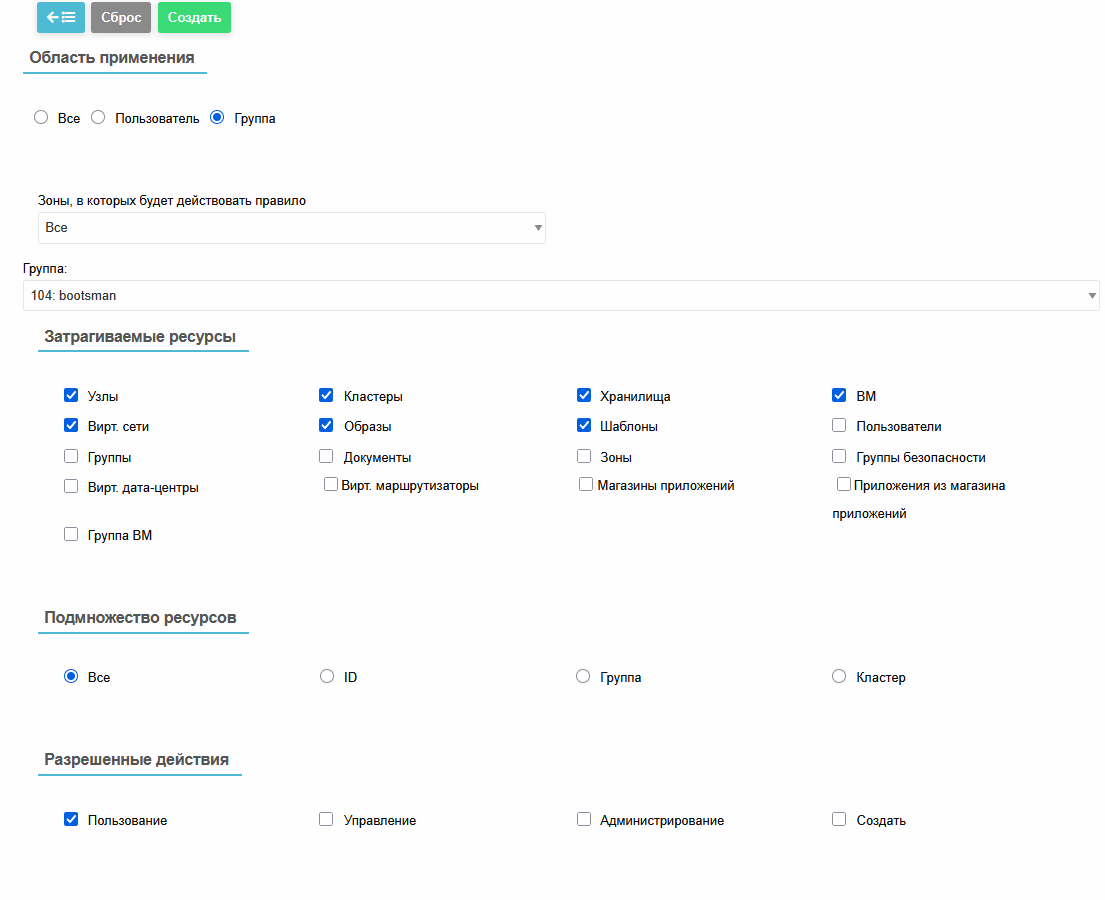Select the Пользователь scope radio button
1105x900 pixels.
pos(98,118)
